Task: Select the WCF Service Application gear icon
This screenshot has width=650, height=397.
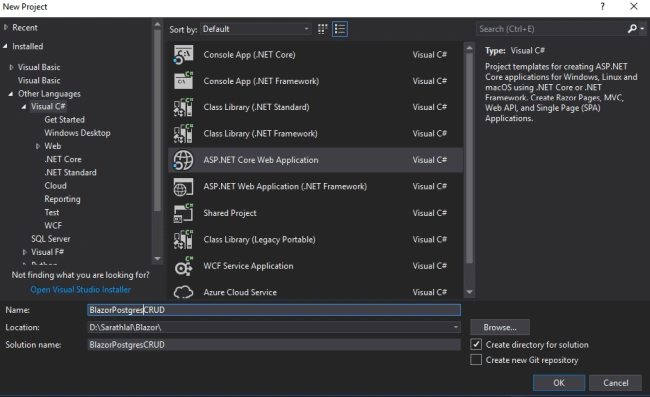Action: (183, 266)
